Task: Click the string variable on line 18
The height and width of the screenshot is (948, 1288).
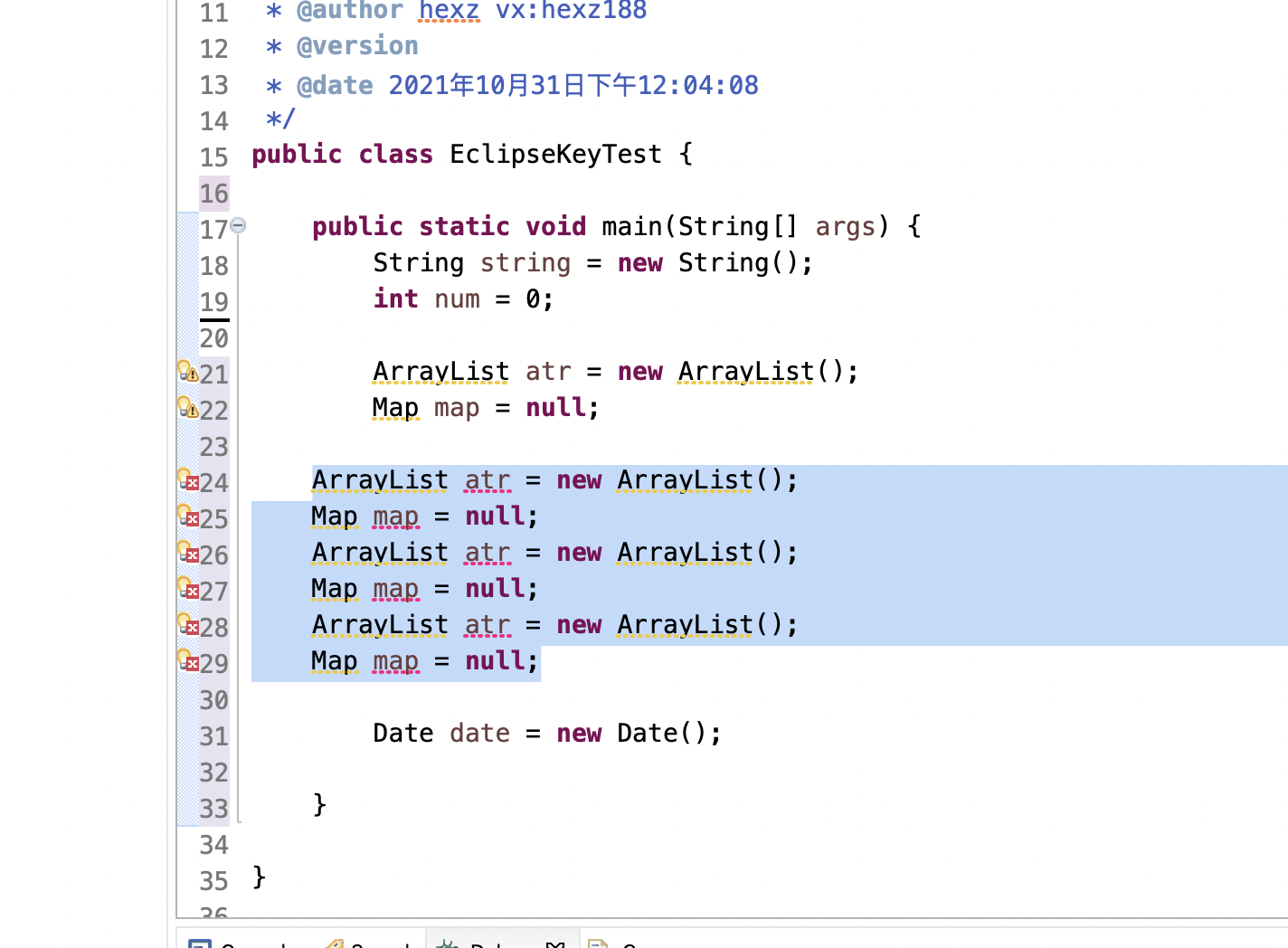Action: pyautogui.click(x=525, y=263)
